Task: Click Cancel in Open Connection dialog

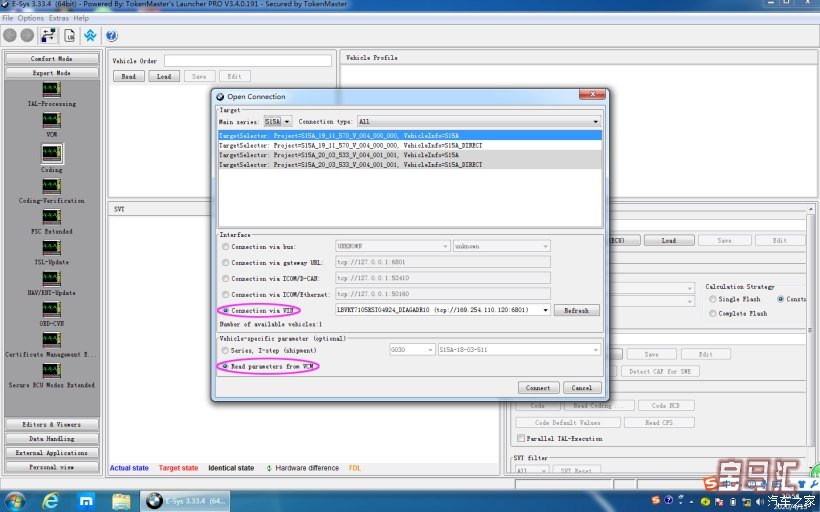Action: (582, 388)
